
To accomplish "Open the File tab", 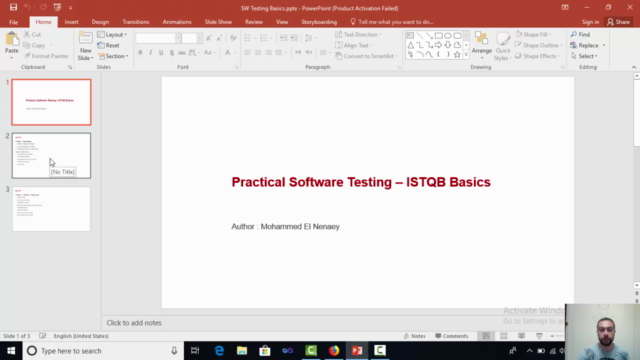I will (x=13, y=22).
